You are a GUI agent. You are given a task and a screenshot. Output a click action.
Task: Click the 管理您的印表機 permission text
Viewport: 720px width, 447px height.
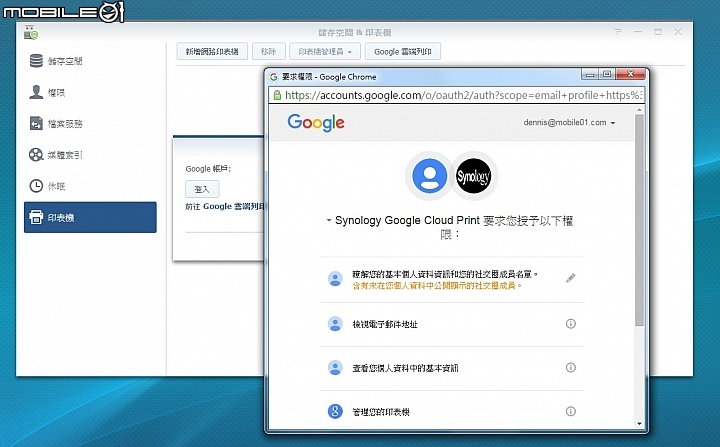[381, 412]
